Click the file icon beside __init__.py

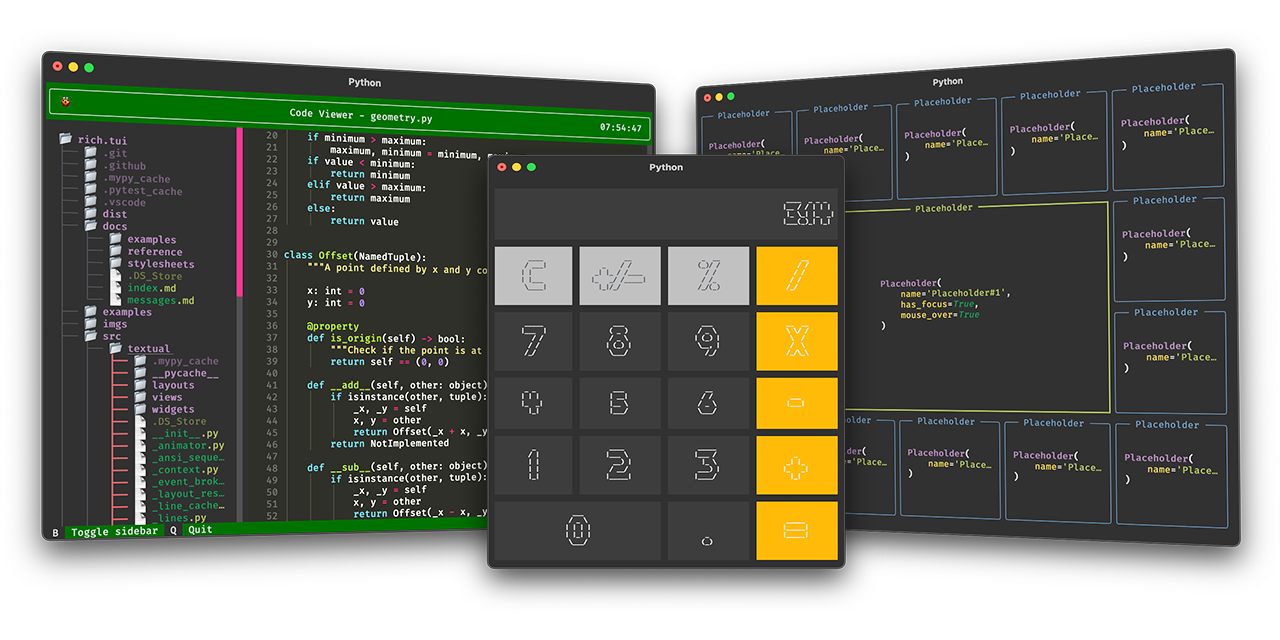pyautogui.click(x=140, y=434)
